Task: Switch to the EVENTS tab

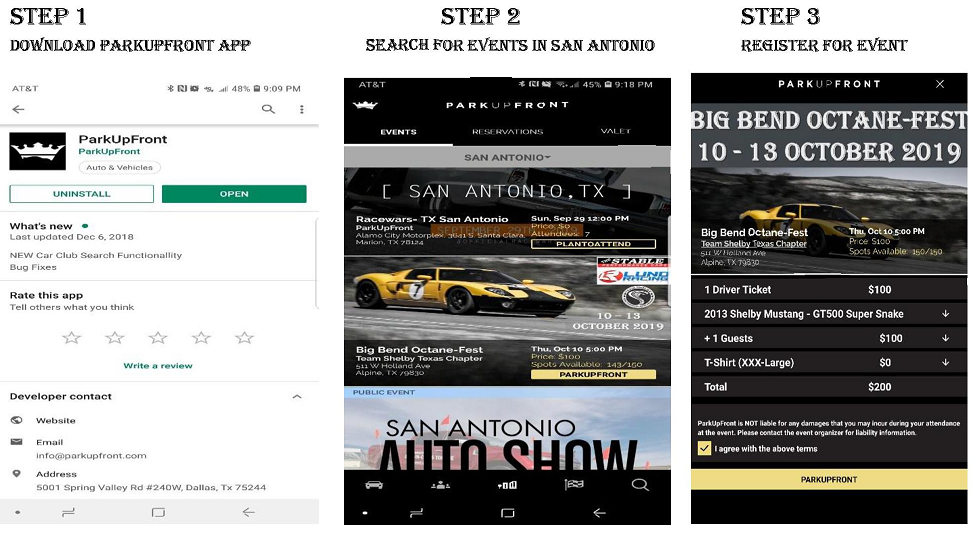Action: 398,132
